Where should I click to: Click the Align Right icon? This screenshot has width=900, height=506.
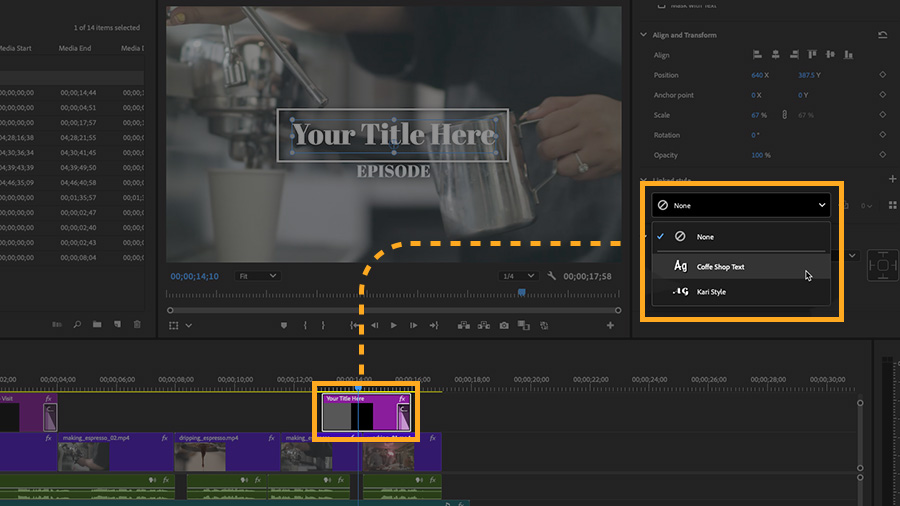coord(794,55)
